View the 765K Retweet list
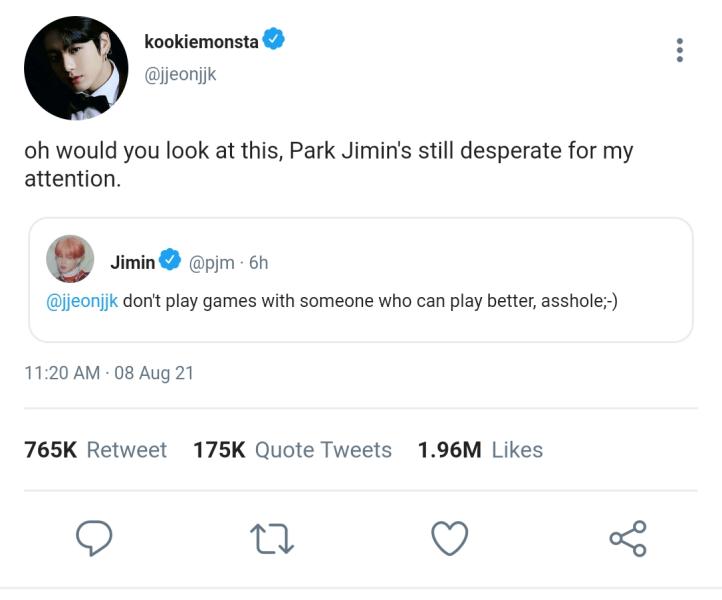This screenshot has width=722, height=600. click(96, 450)
